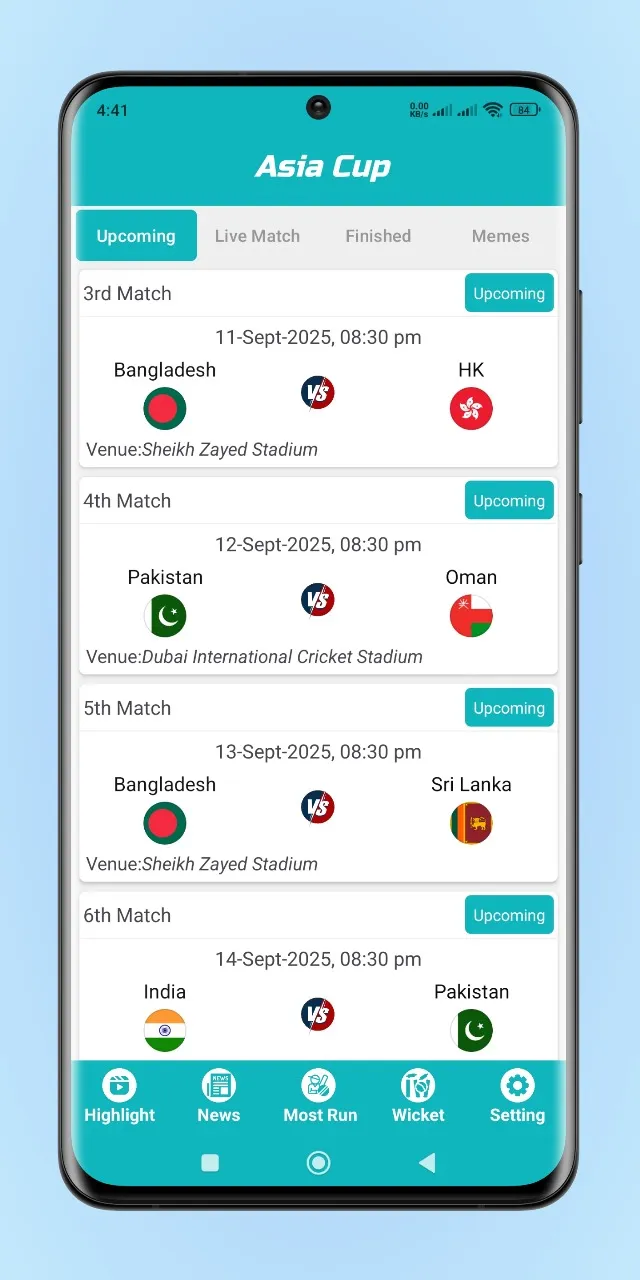Open Setting gear icon
Viewport: 640px width, 1280px height.
[517, 1085]
